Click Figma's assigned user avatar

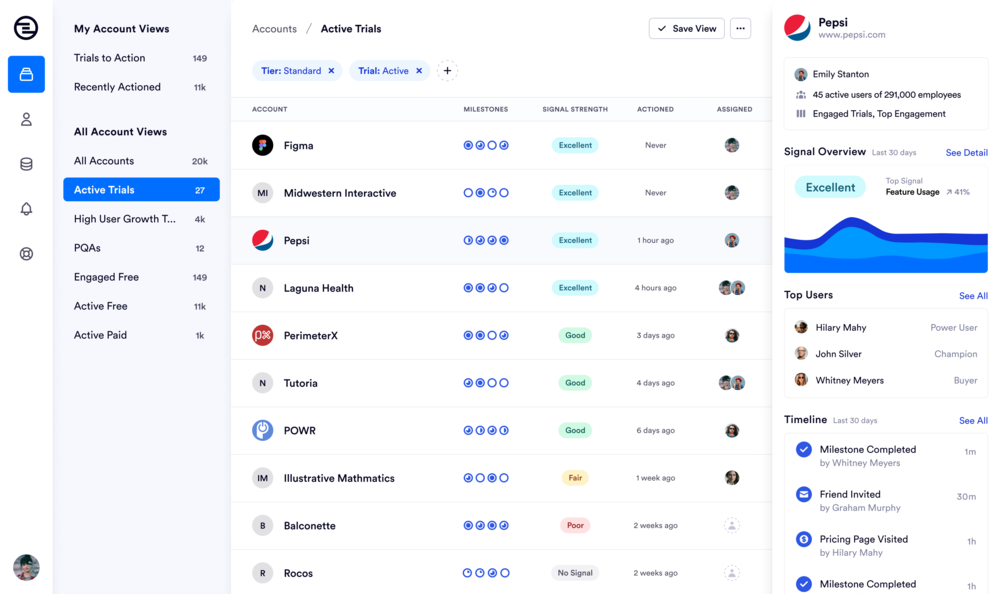click(732, 145)
